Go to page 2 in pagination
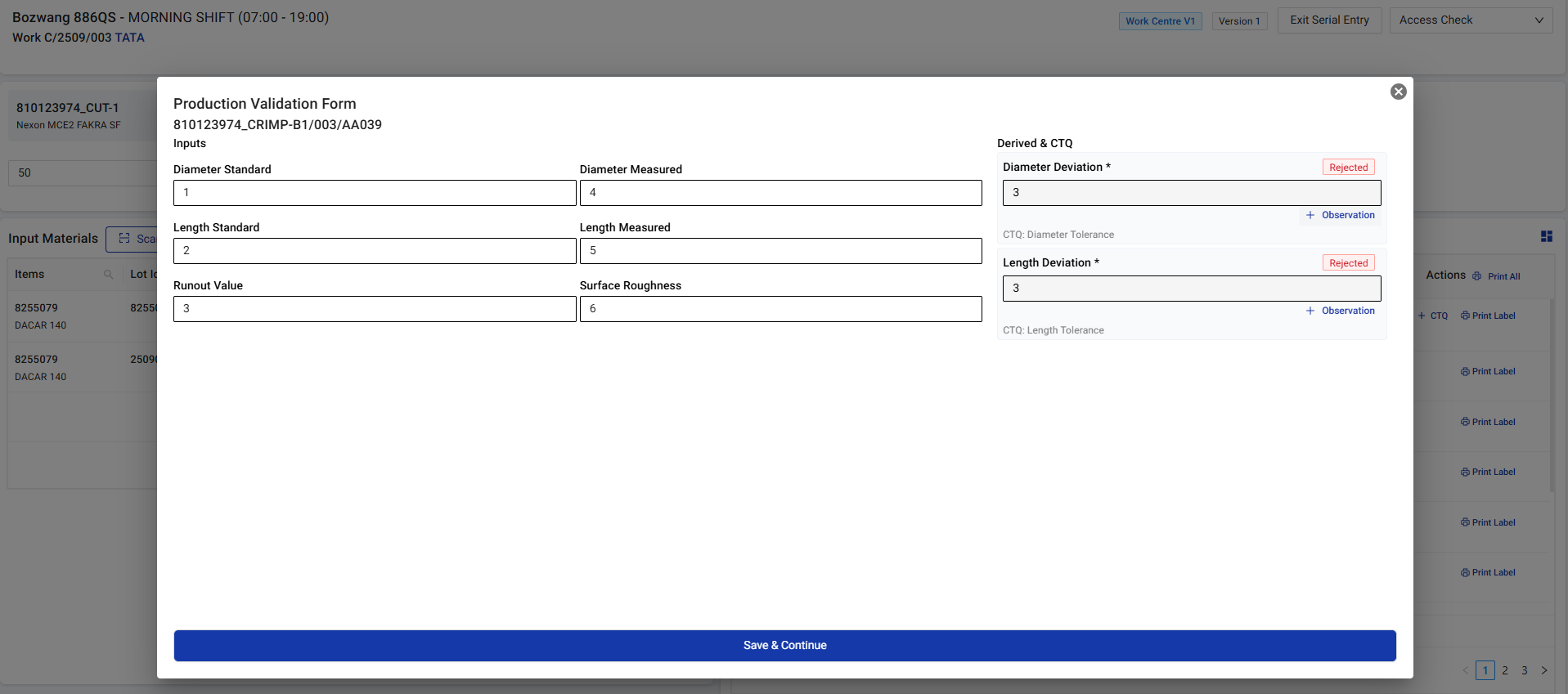This screenshot has height=694, width=1568. (x=1504, y=670)
